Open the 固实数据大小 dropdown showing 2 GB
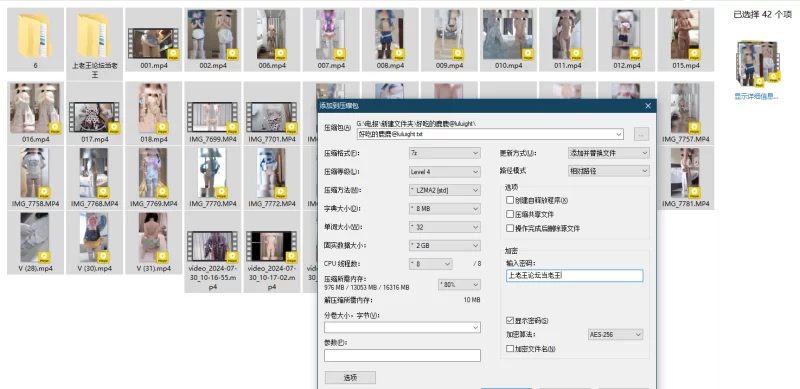Viewport: 800px width, 389px height. point(444,245)
